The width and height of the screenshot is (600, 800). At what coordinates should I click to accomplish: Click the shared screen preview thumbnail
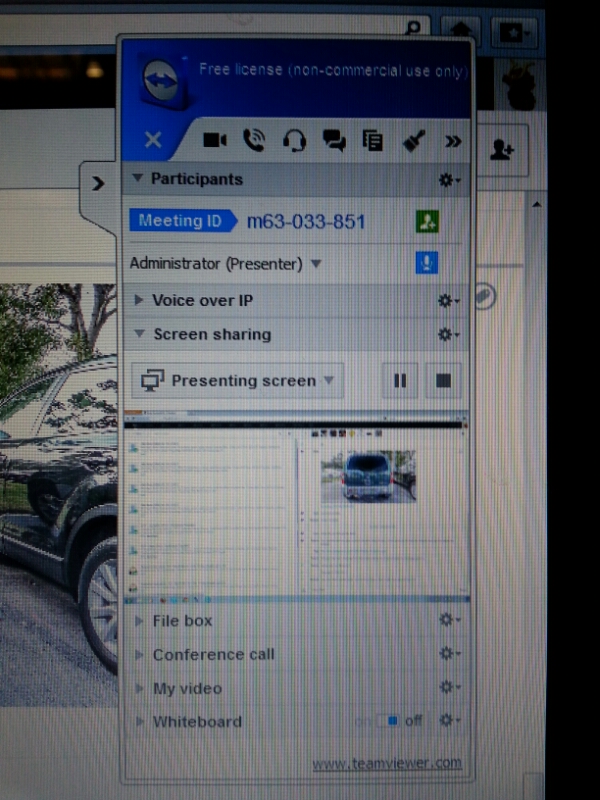pyautogui.click(x=296, y=506)
